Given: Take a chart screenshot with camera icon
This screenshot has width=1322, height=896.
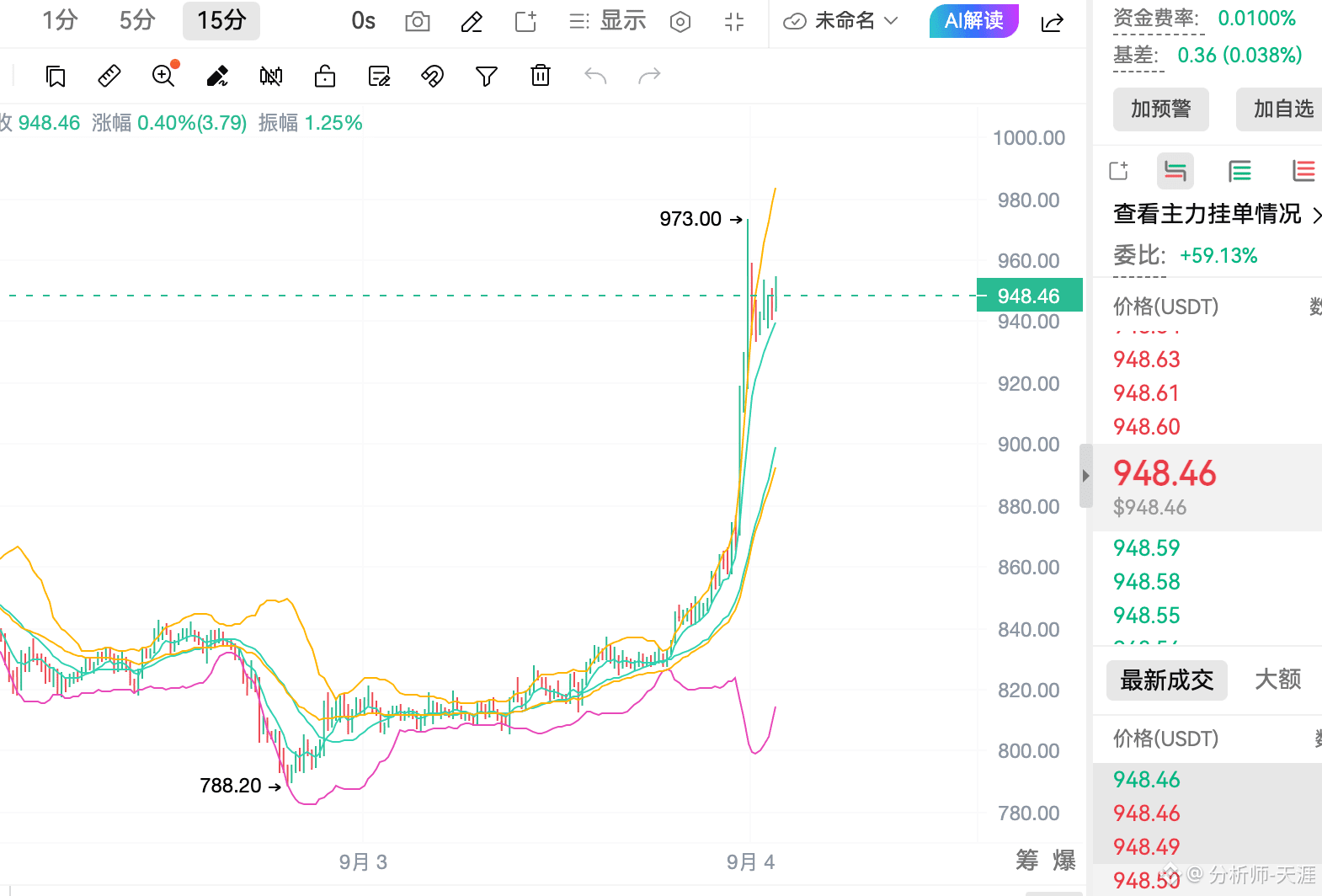Looking at the screenshot, I should pyautogui.click(x=418, y=22).
